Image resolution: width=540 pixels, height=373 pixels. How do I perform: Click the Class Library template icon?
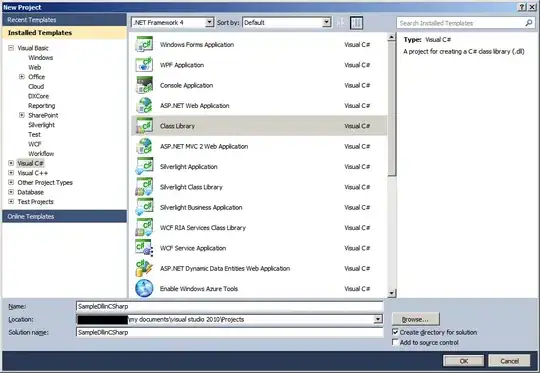coord(144,126)
